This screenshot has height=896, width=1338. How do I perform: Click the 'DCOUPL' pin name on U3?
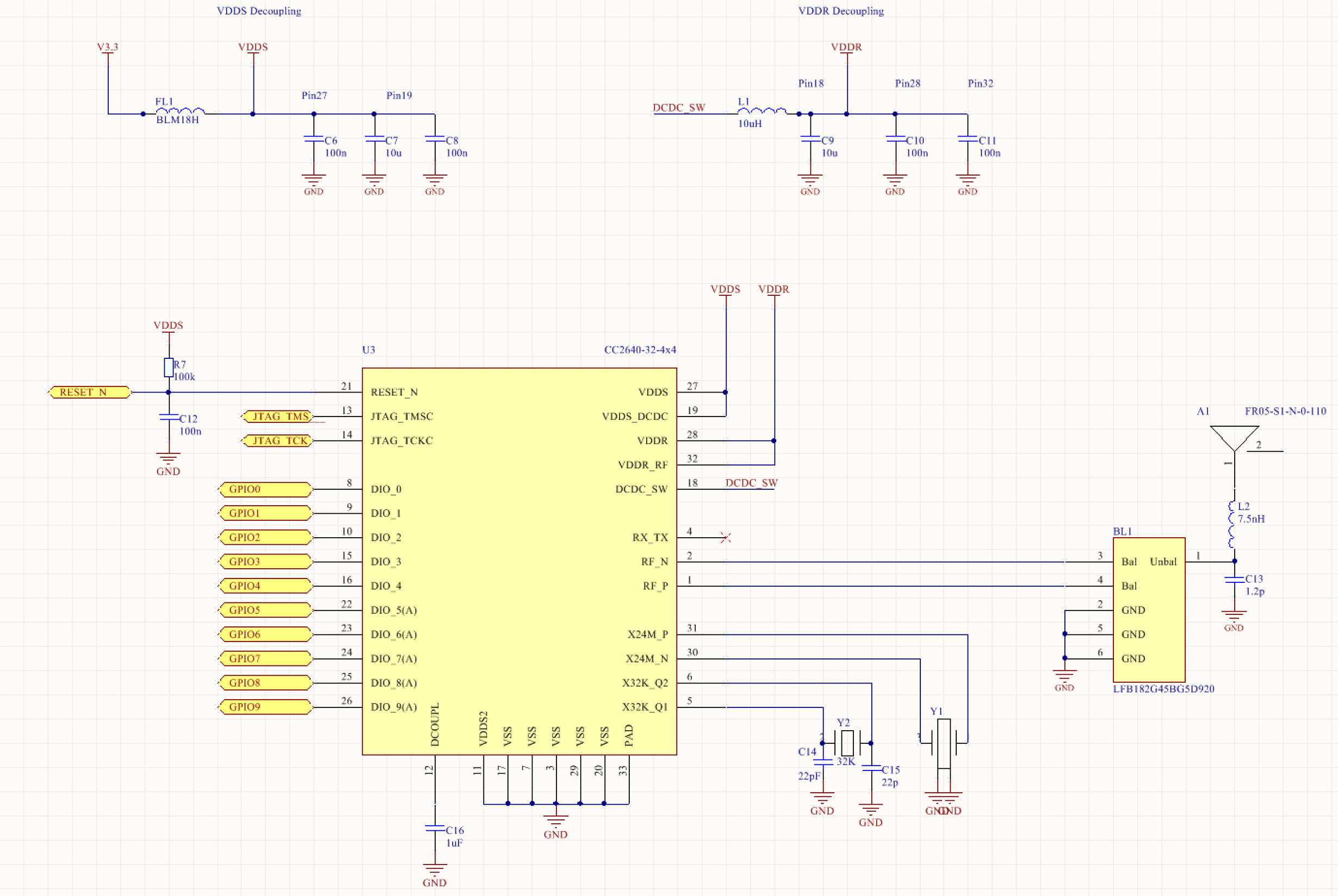(x=435, y=725)
